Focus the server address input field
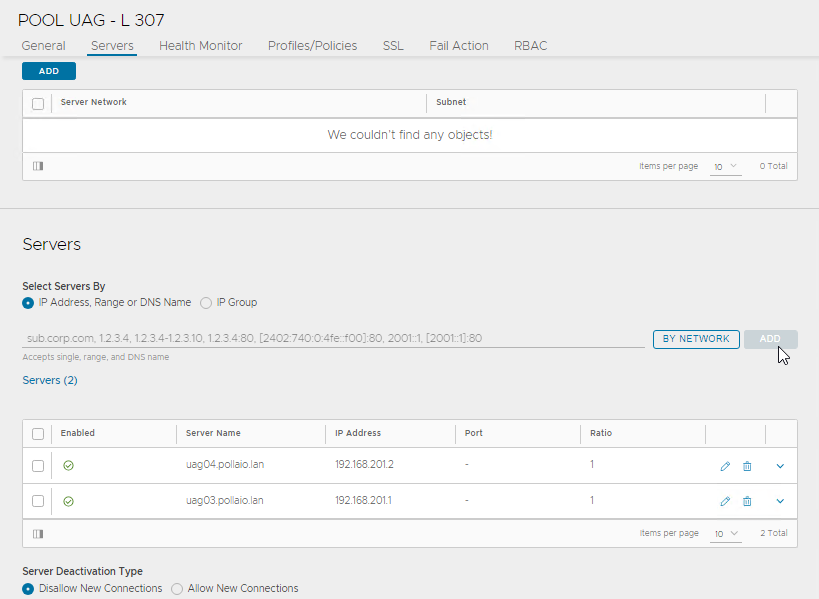This screenshot has height=599, width=819. click(x=333, y=338)
